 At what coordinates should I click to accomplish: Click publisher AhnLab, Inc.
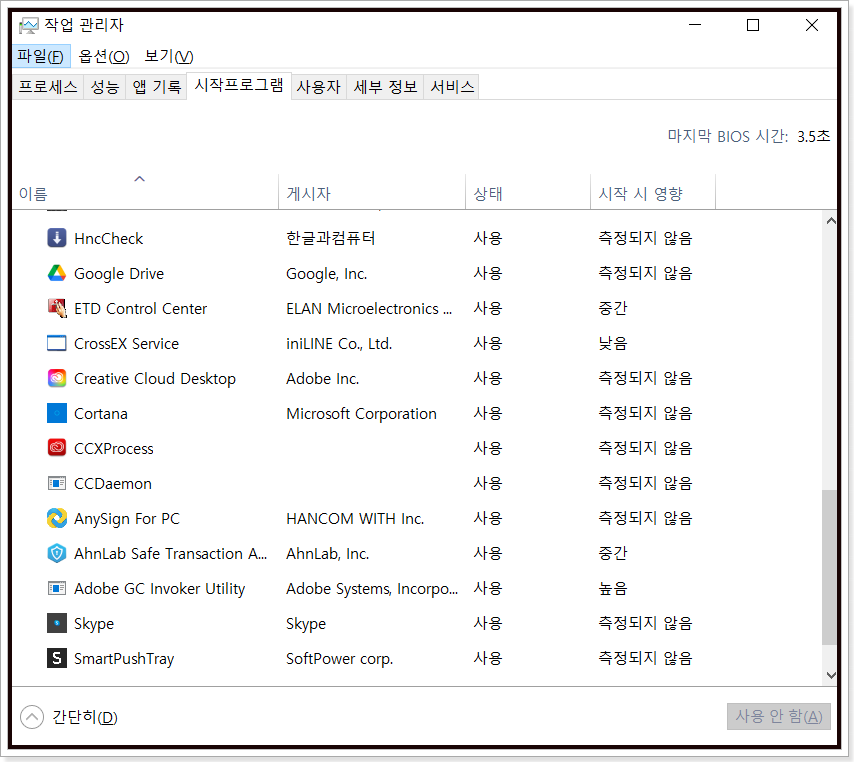(x=328, y=554)
